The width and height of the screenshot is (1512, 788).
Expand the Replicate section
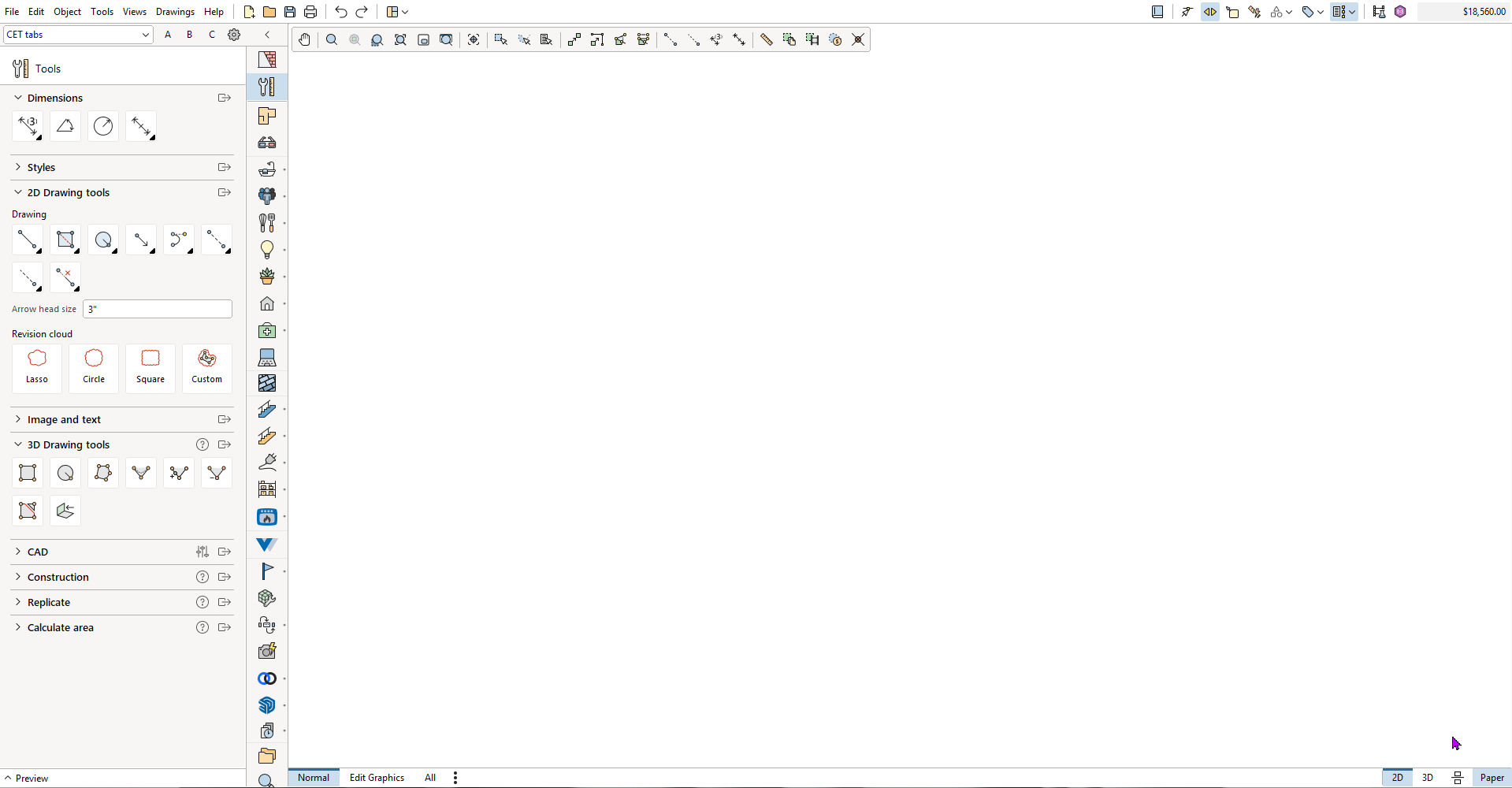pyautogui.click(x=18, y=602)
